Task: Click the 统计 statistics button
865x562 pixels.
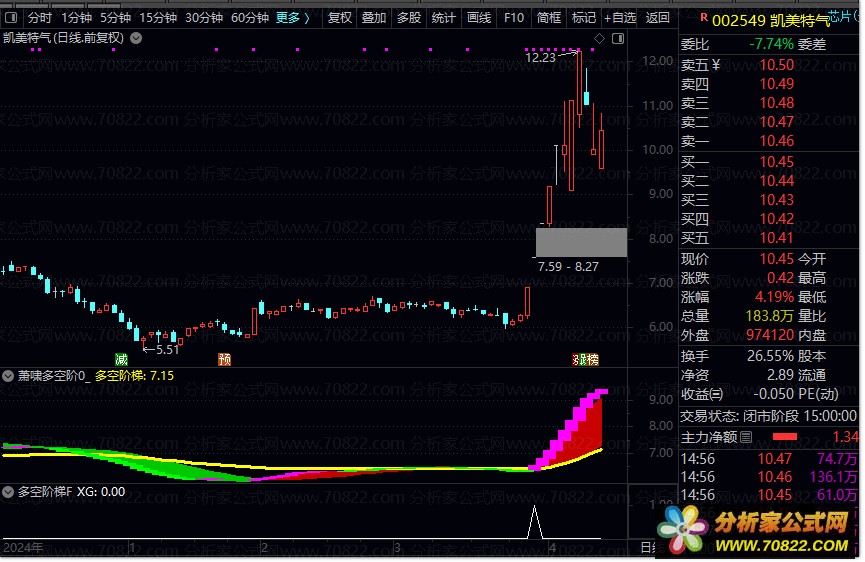Action: pos(444,18)
